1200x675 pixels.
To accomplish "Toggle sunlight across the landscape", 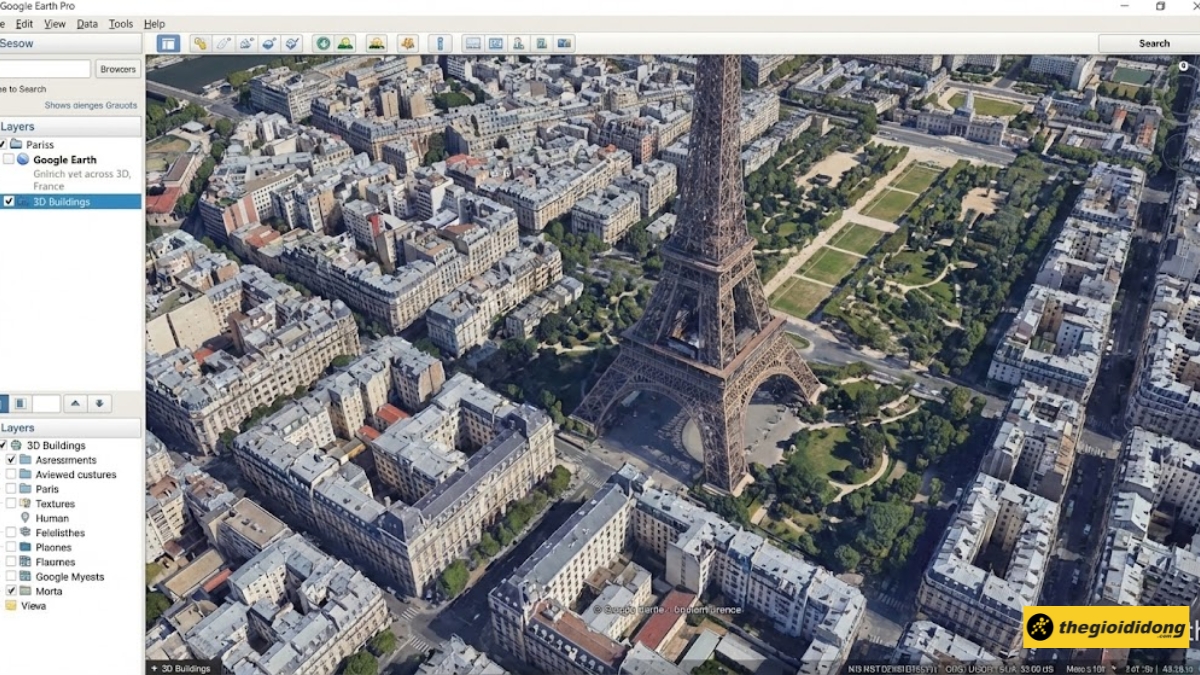I will coord(345,43).
